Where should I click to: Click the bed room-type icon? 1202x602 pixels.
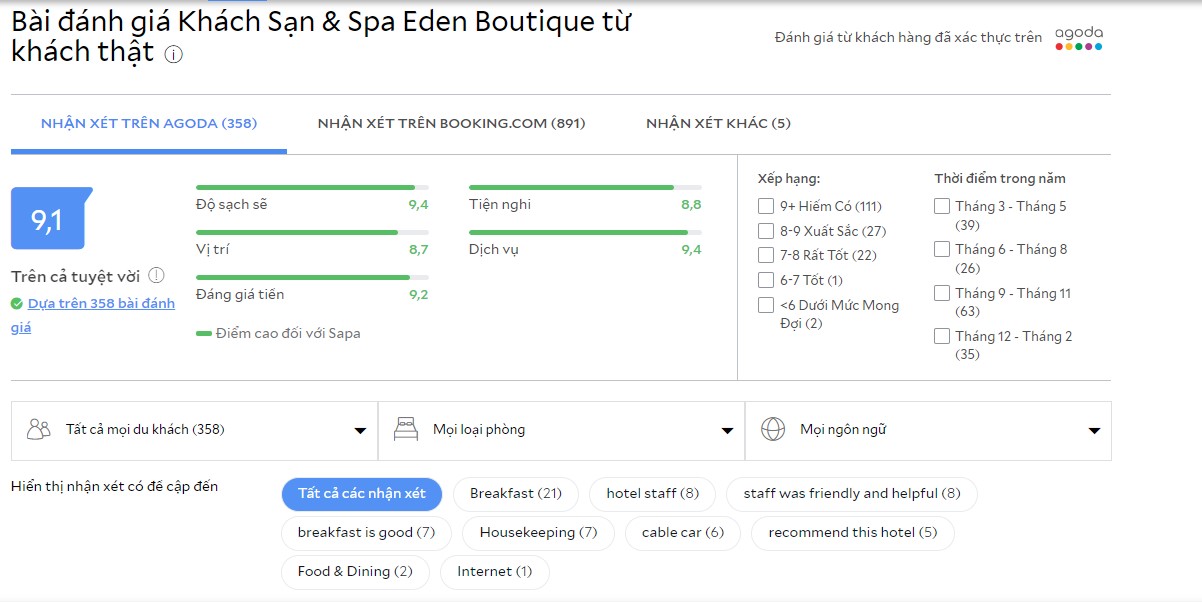(x=405, y=430)
